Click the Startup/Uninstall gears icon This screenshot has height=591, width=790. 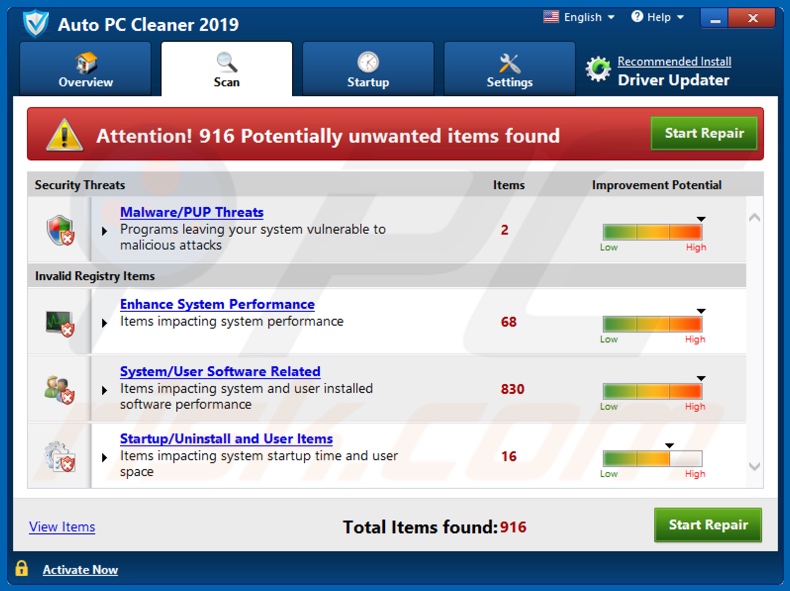click(59, 457)
